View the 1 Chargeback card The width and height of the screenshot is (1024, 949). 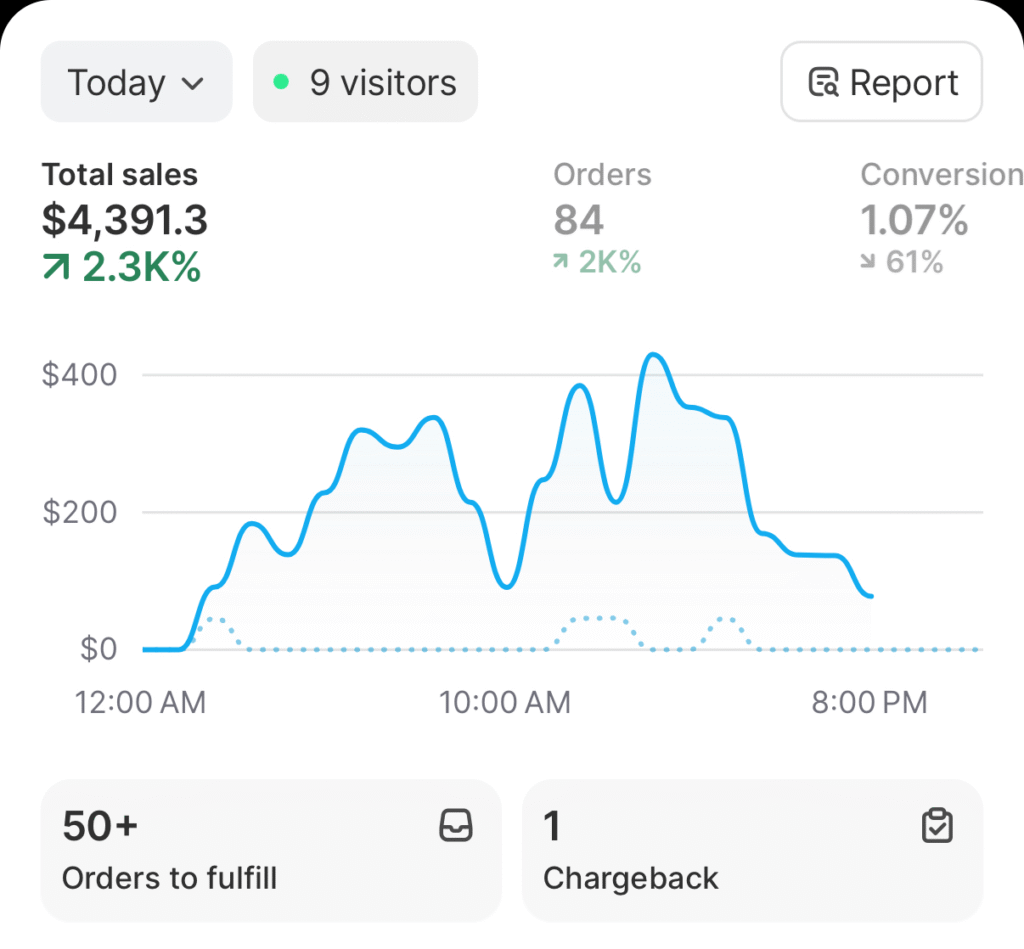tap(752, 850)
